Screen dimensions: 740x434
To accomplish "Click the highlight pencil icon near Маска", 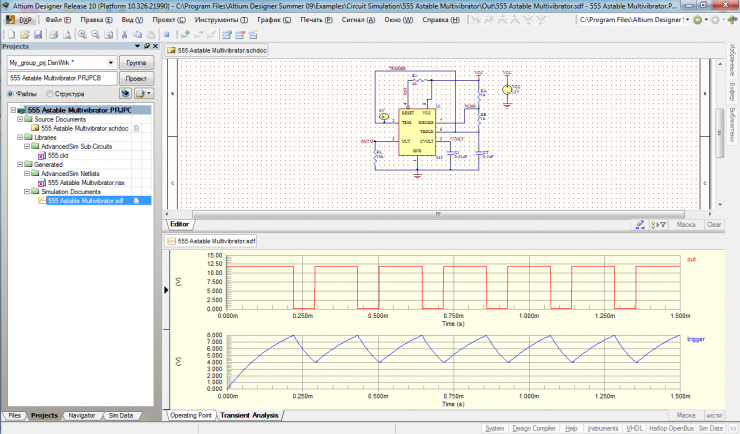I will (640, 225).
